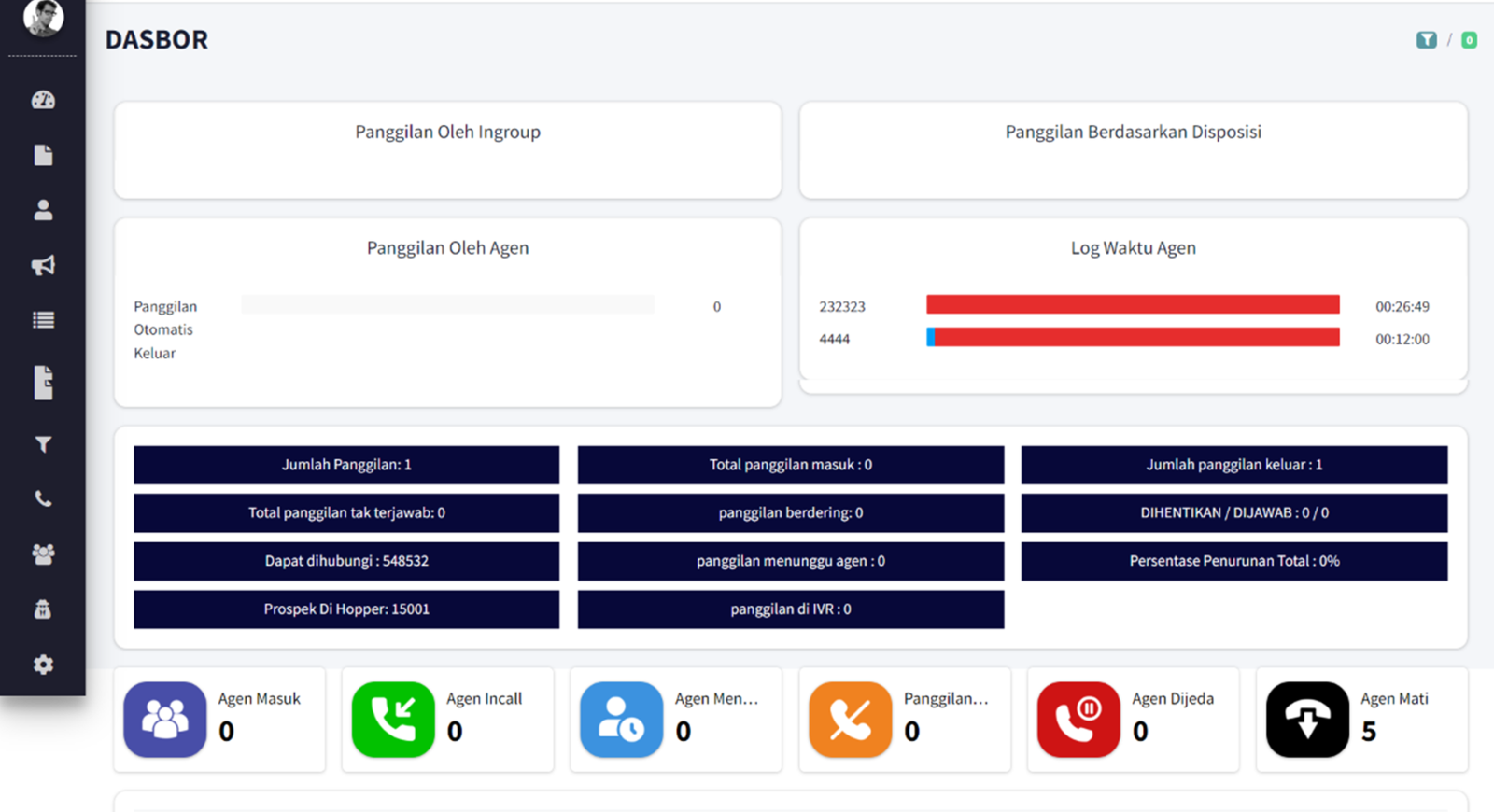Click the Jumlah Panggilan: 1 stat bar
1494x812 pixels.
pos(346,465)
